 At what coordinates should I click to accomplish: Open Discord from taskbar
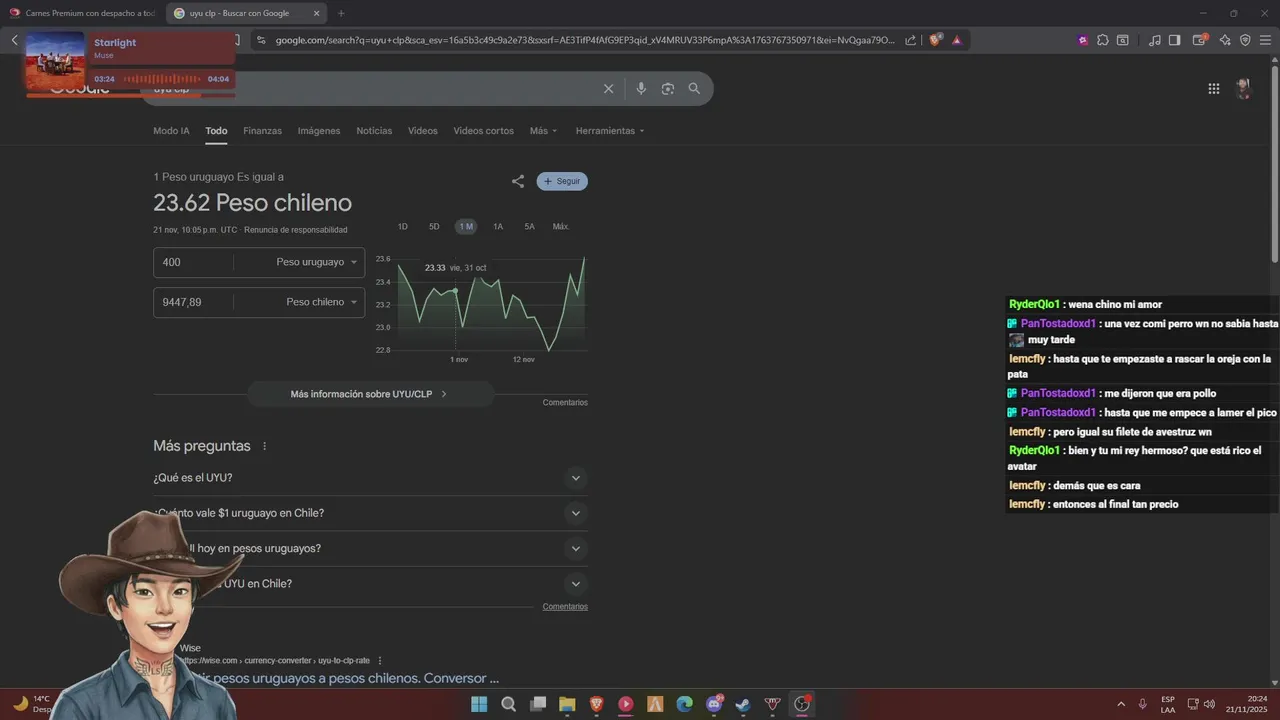(x=714, y=704)
